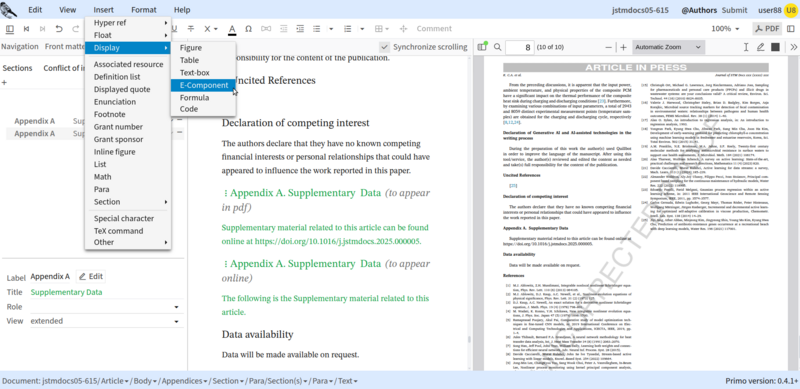Open the Hyper ref submenu

[x=128, y=22]
